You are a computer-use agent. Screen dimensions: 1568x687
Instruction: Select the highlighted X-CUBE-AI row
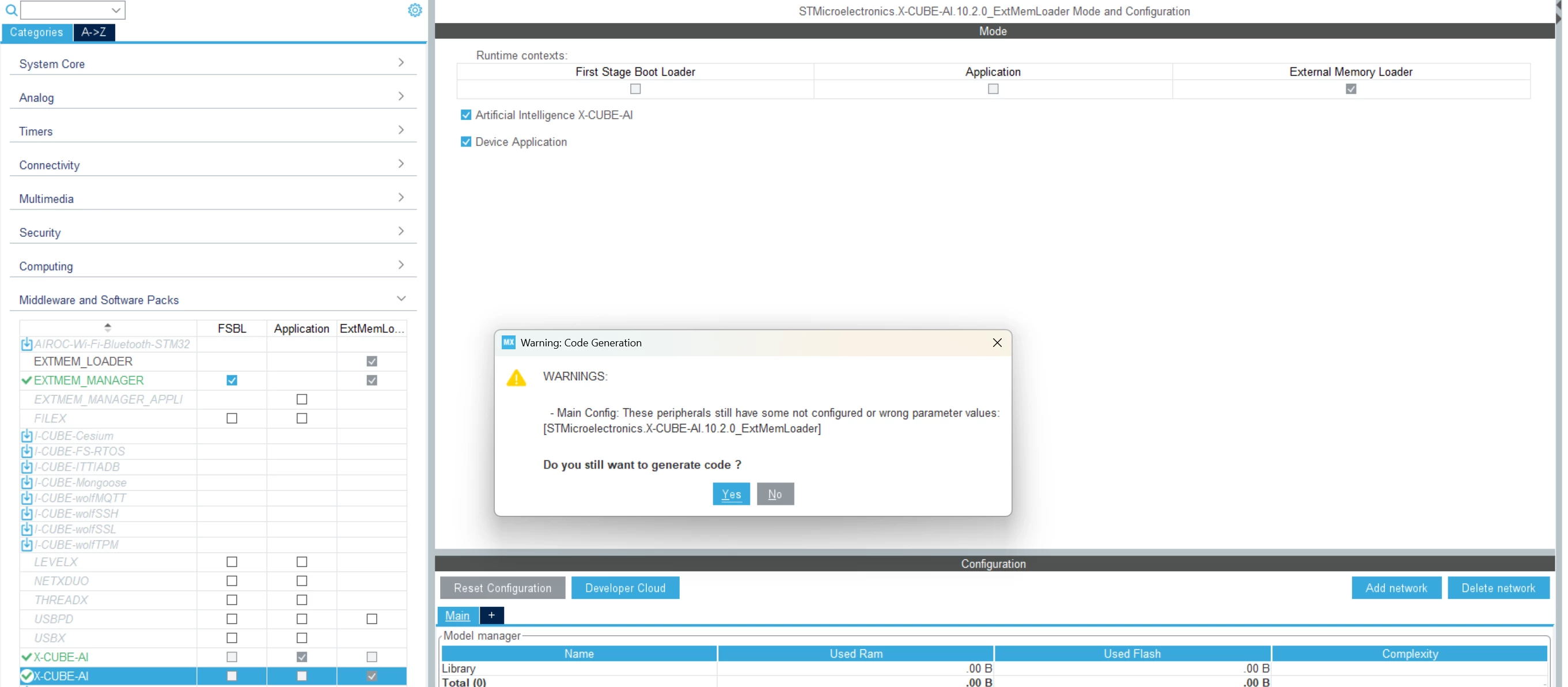pyautogui.click(x=213, y=676)
